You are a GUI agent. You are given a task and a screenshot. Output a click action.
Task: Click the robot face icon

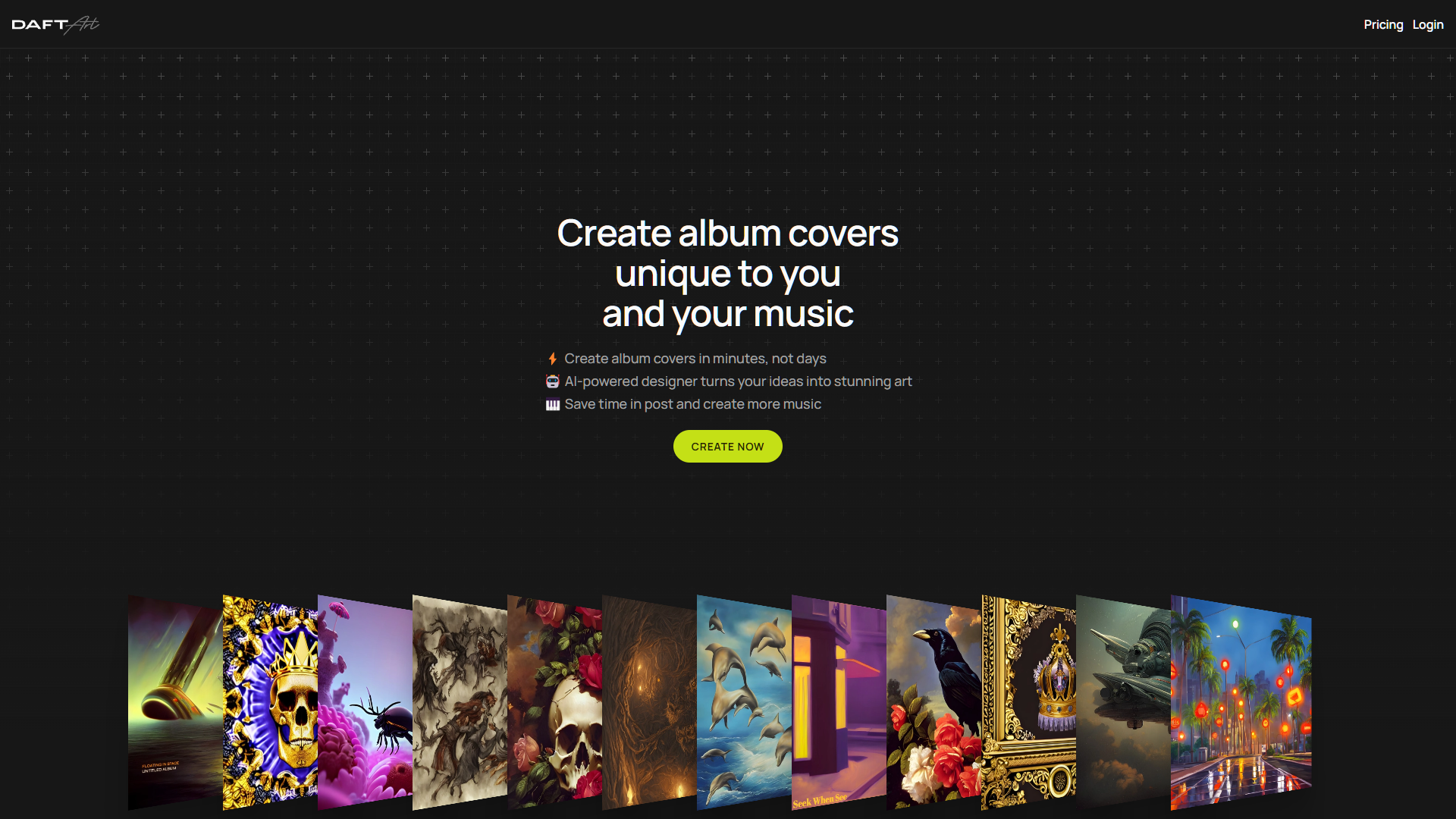pyautogui.click(x=553, y=381)
